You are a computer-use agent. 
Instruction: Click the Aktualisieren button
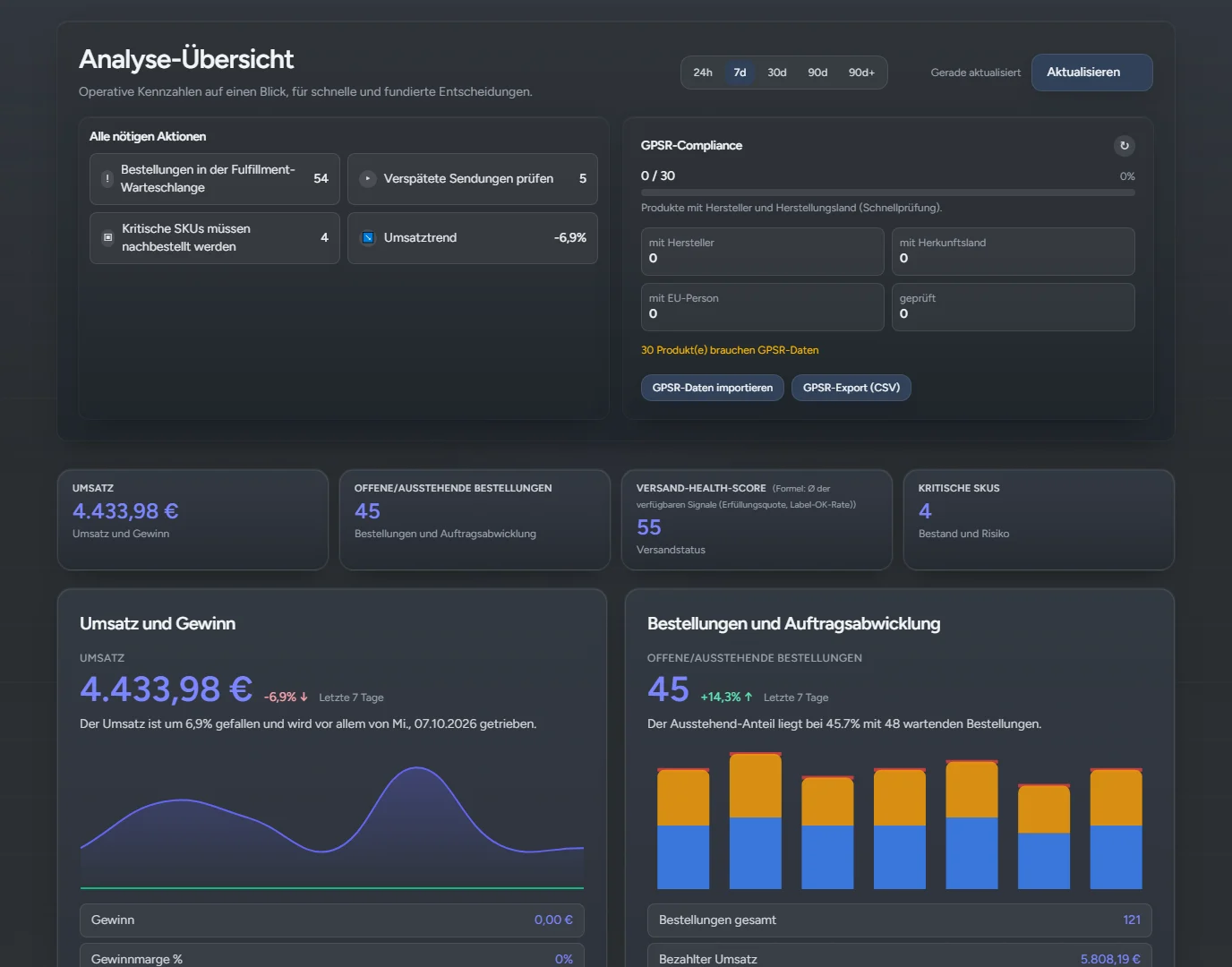click(1091, 73)
